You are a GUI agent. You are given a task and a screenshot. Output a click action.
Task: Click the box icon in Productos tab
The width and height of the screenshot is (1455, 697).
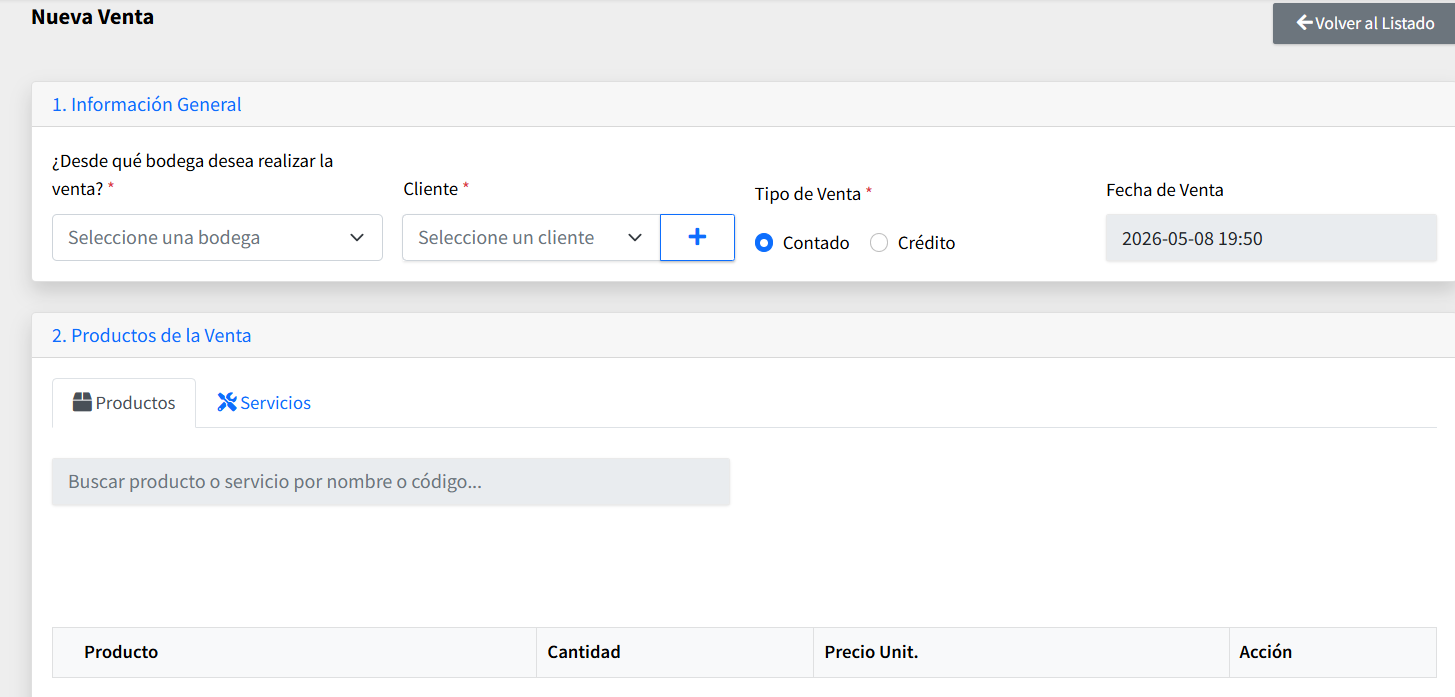pyautogui.click(x=82, y=402)
